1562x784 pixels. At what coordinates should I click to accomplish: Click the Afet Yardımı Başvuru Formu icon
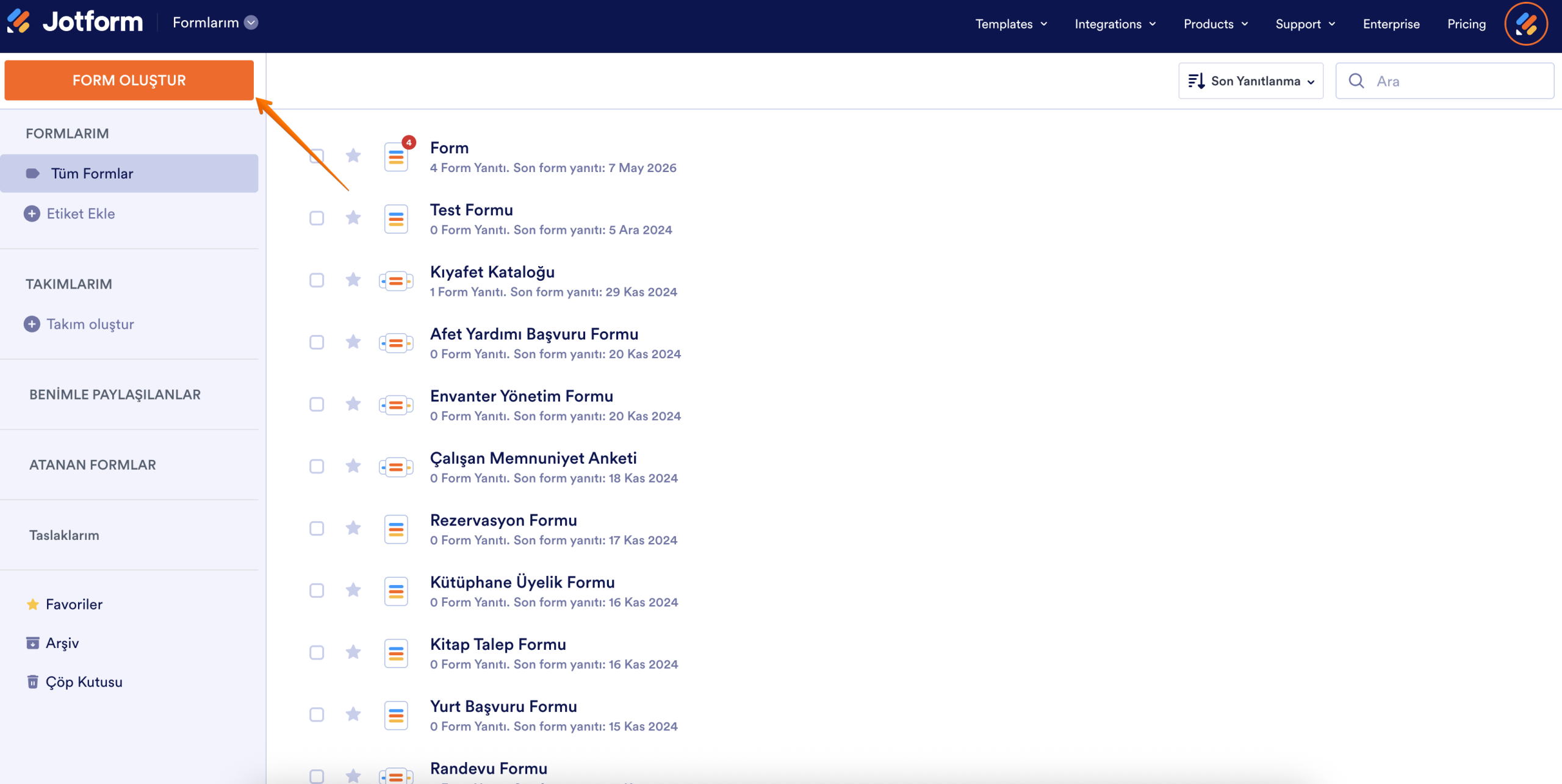pos(397,343)
